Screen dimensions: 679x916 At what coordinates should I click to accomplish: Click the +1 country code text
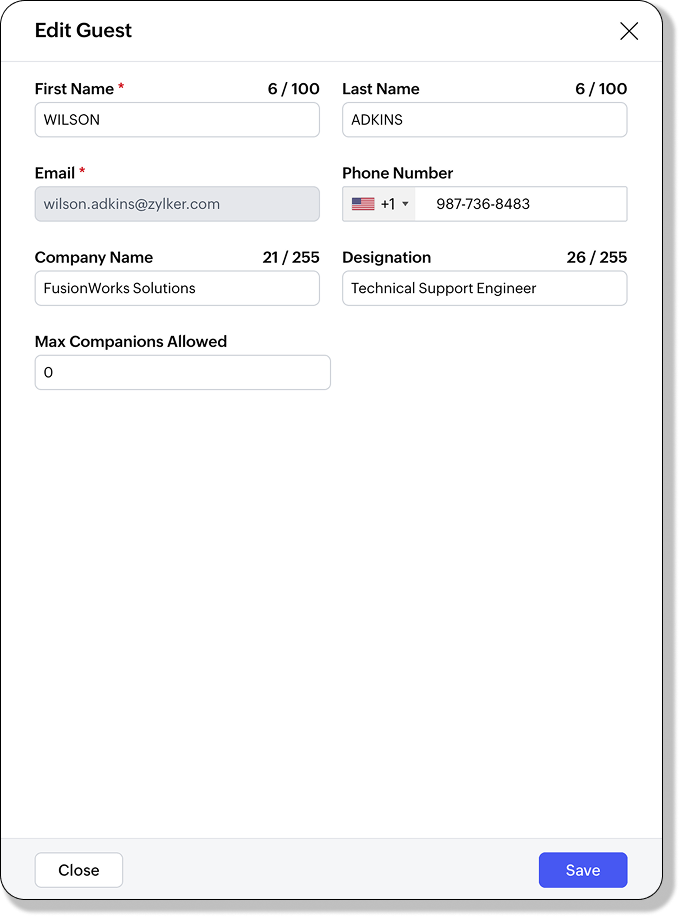(x=387, y=204)
